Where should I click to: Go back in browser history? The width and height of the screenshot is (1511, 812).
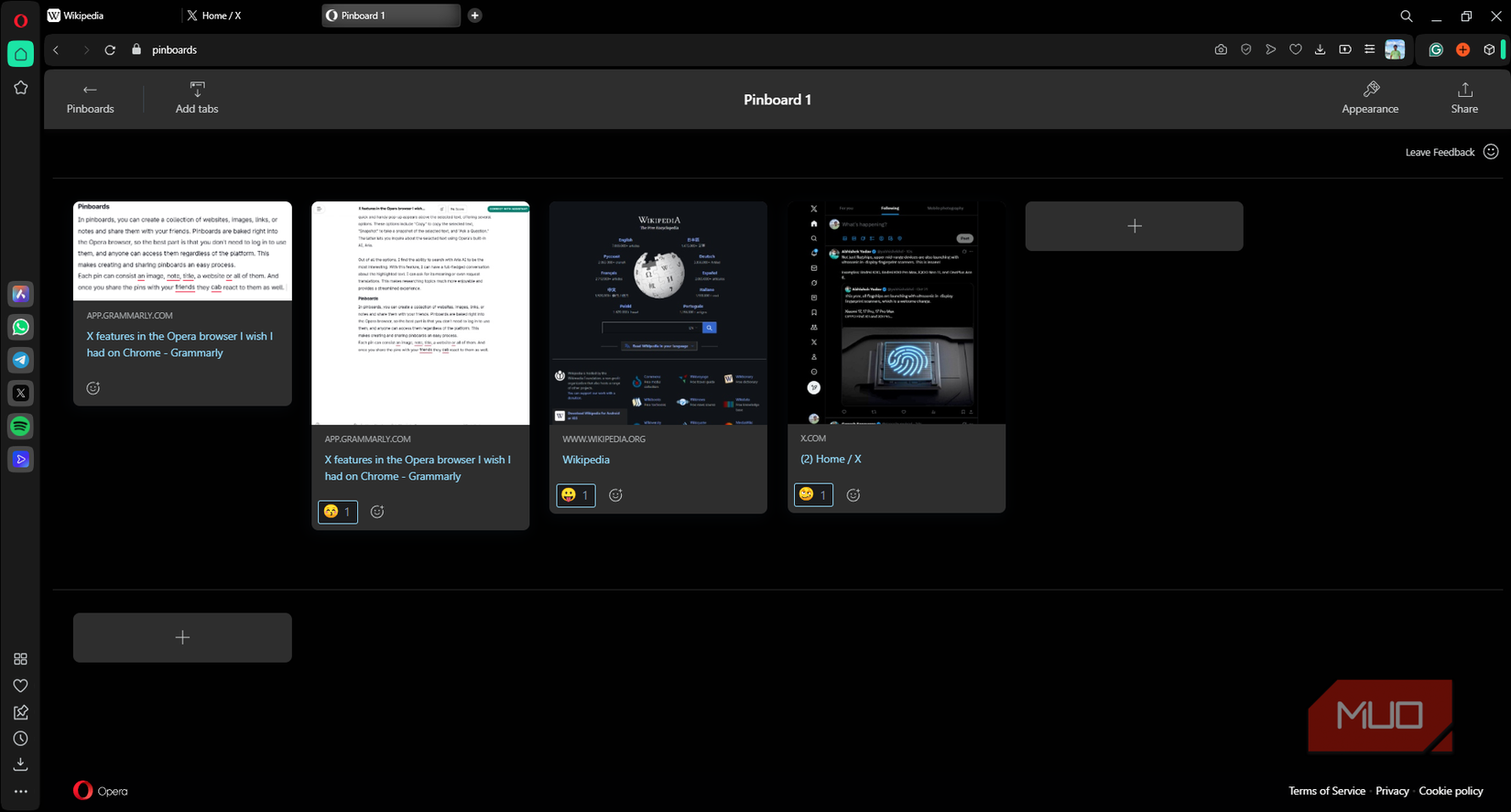tap(57, 49)
